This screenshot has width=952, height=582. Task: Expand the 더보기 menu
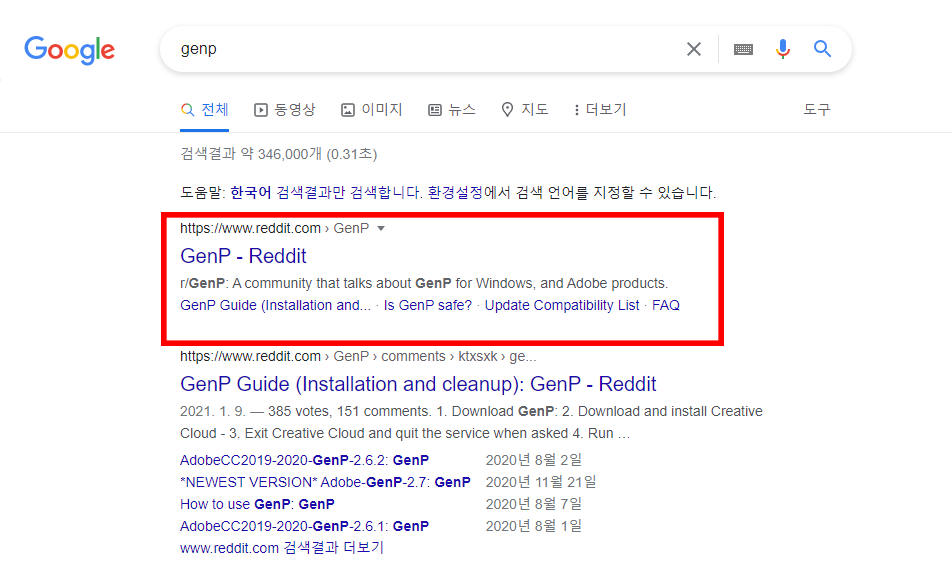coord(600,110)
